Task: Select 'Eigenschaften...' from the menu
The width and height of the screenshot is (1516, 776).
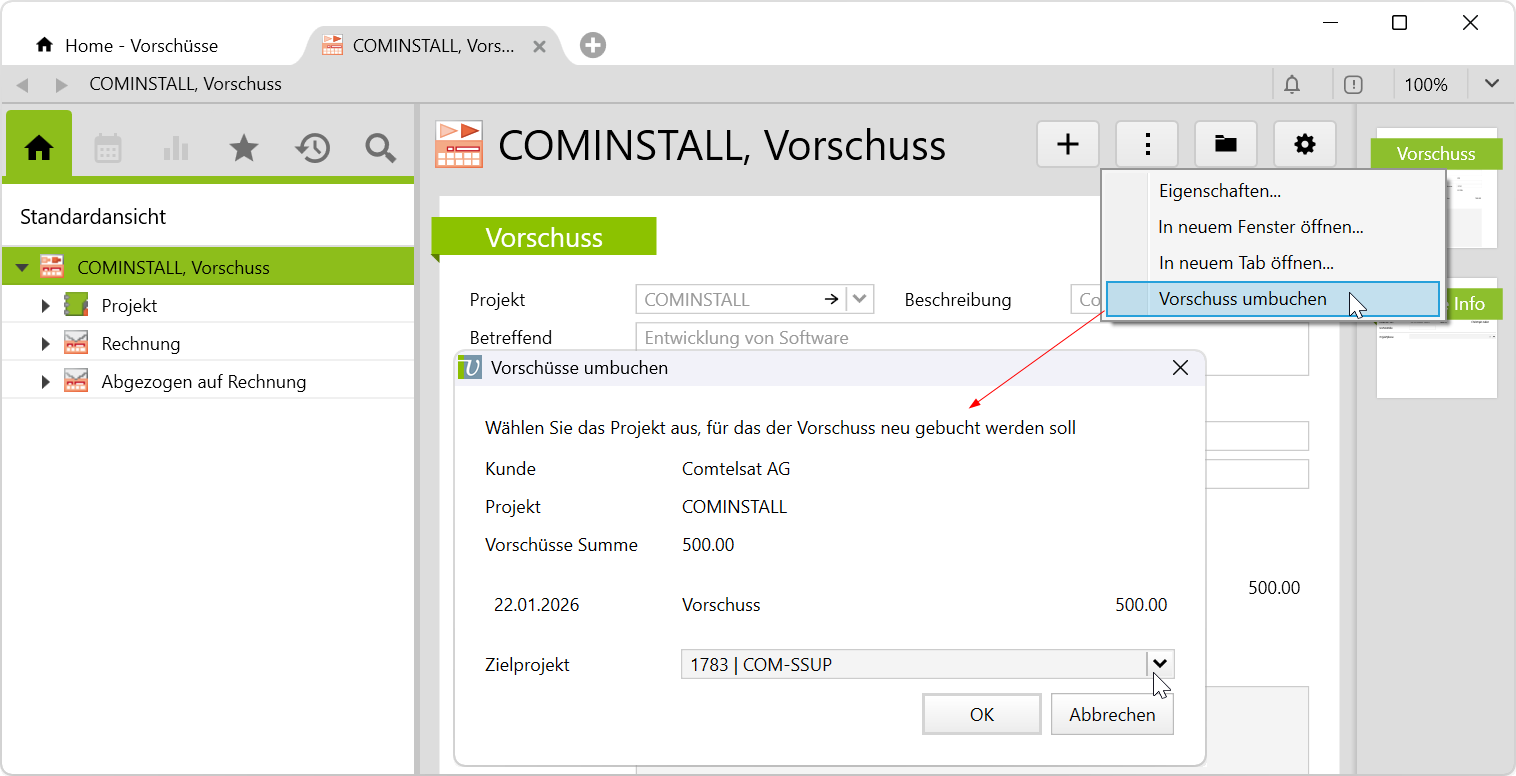Action: [1219, 190]
